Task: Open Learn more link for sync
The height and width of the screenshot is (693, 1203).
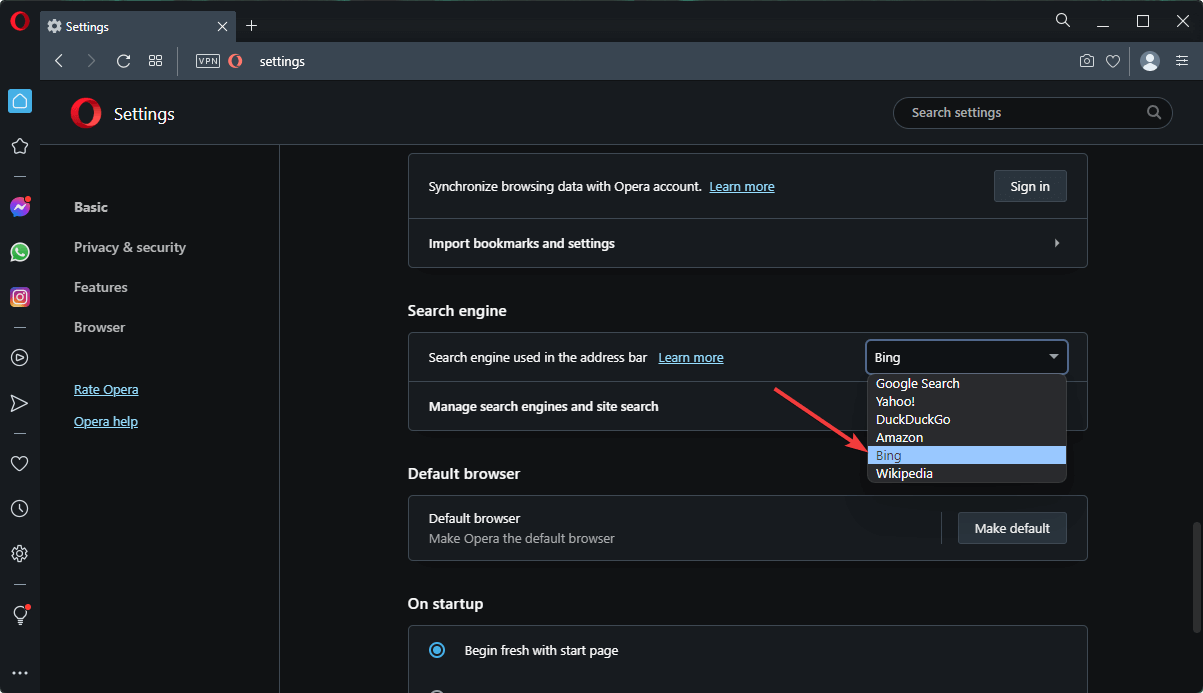Action: [742, 186]
